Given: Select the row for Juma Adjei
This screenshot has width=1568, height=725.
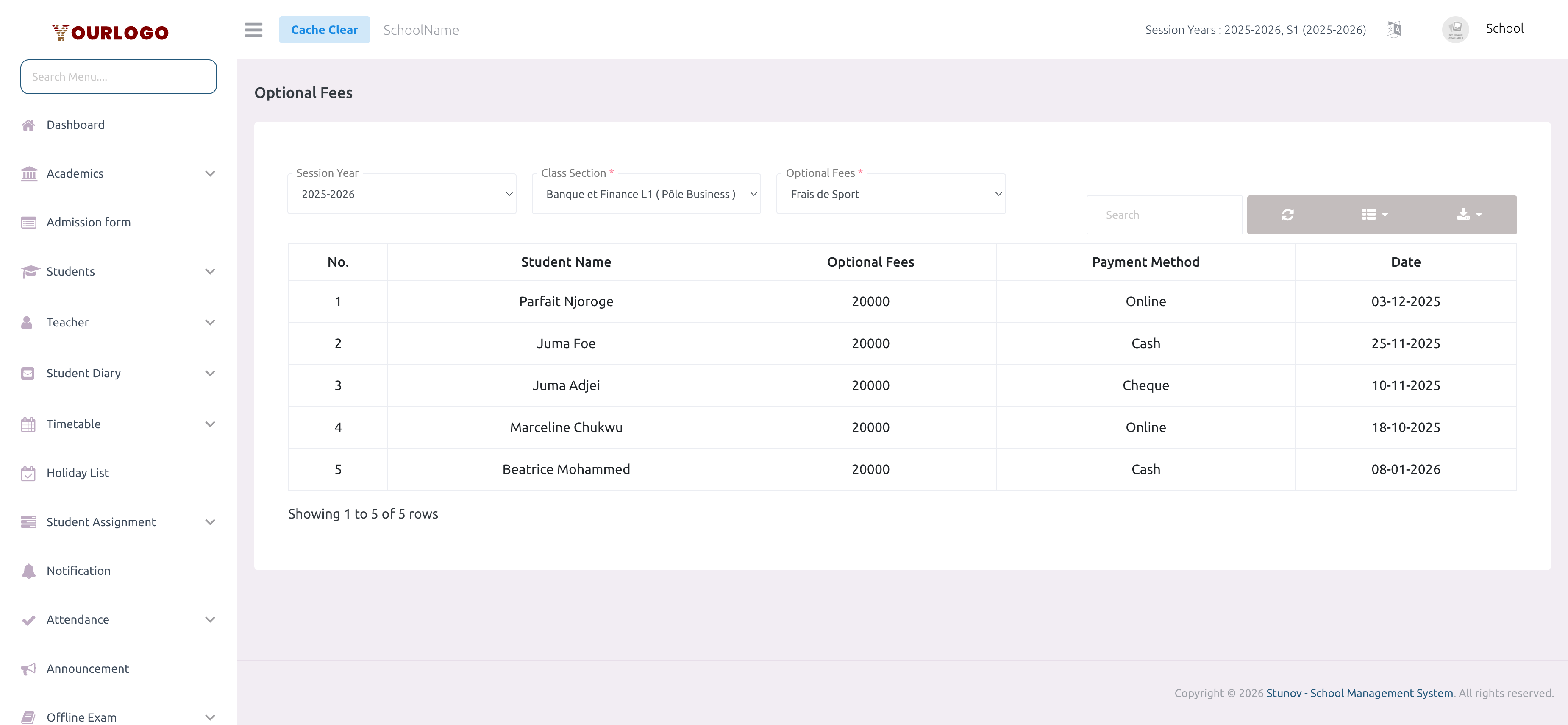Looking at the screenshot, I should tap(566, 385).
